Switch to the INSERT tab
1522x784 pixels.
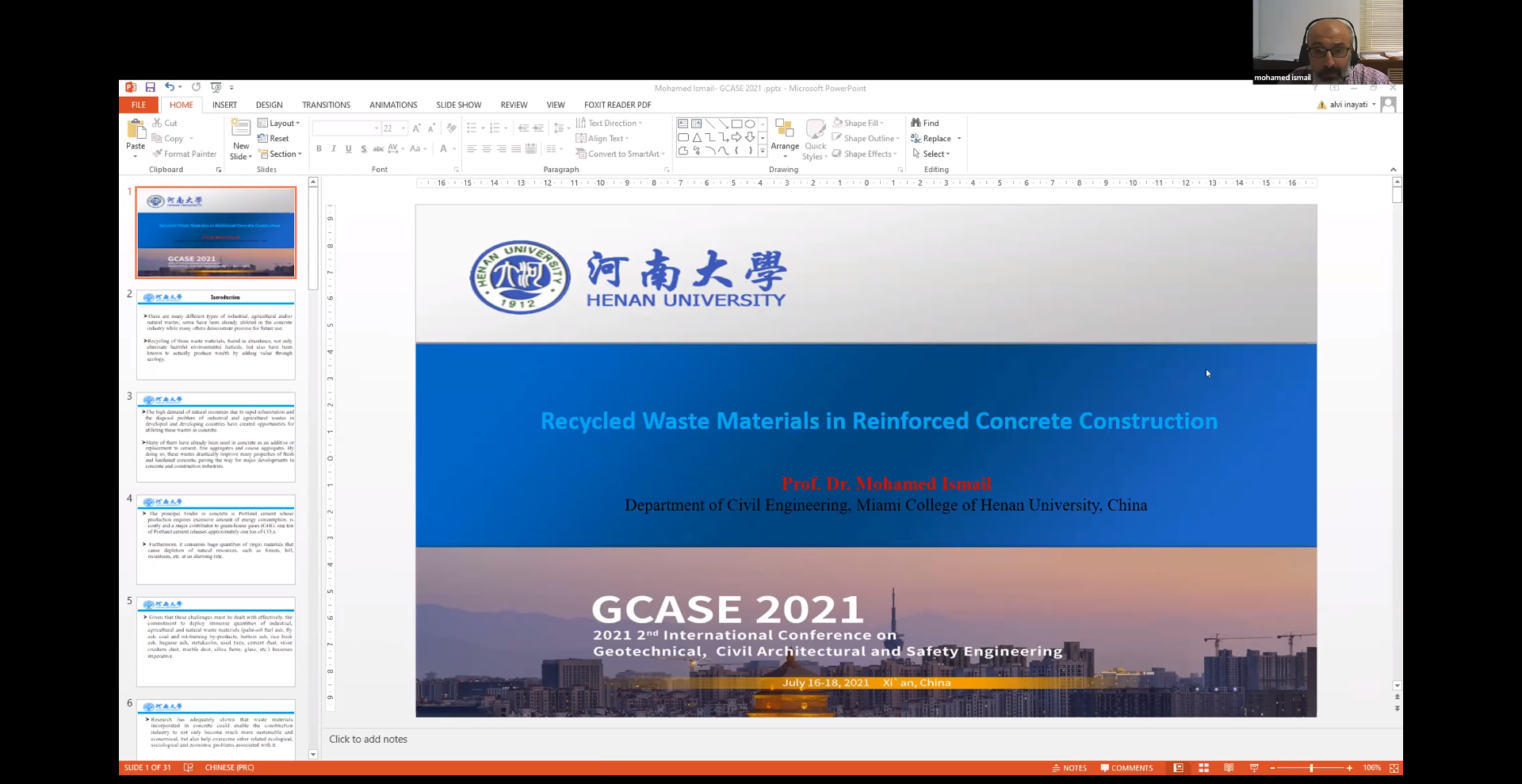pos(224,105)
